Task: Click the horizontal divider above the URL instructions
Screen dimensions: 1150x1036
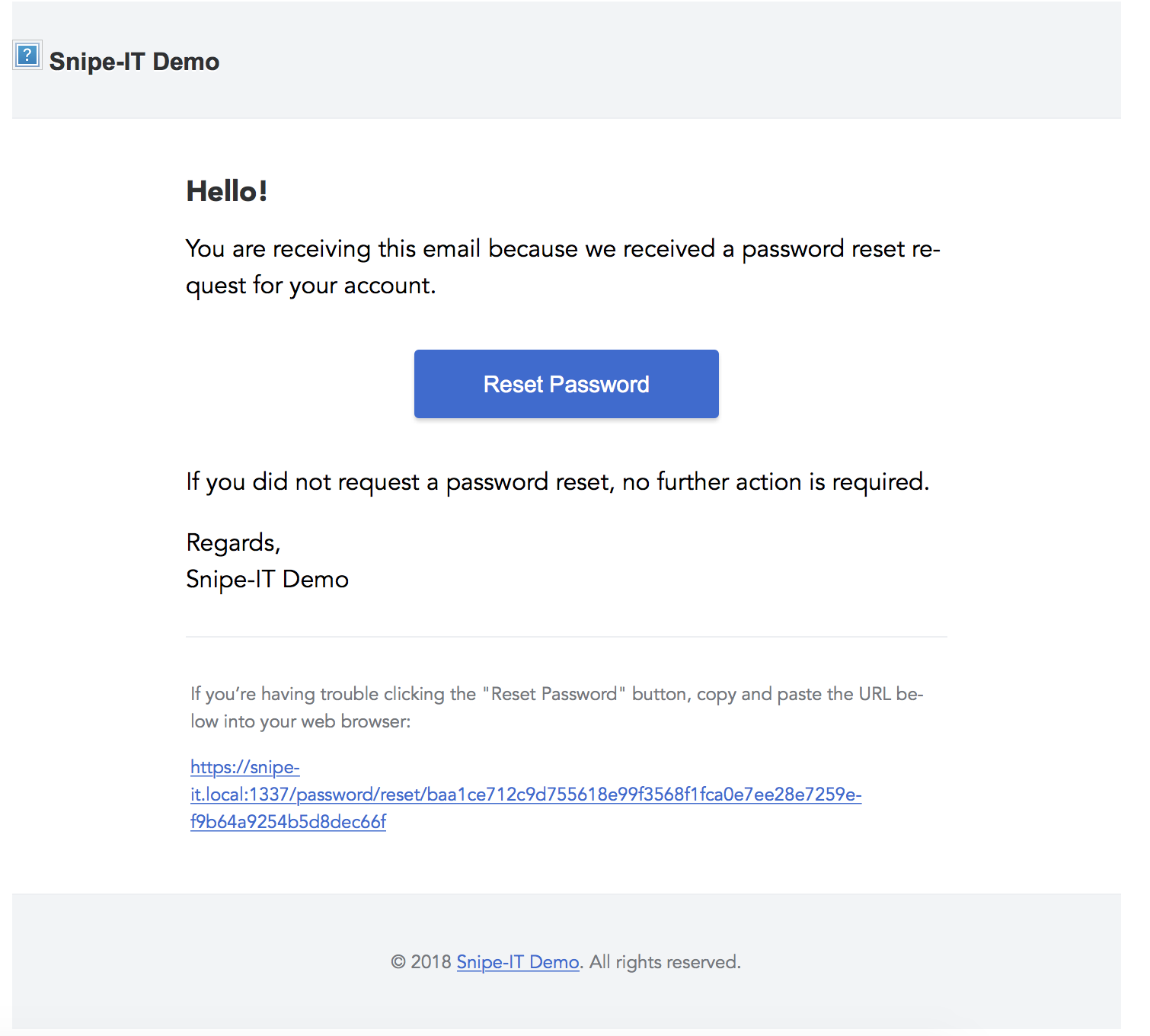Action: (567, 635)
